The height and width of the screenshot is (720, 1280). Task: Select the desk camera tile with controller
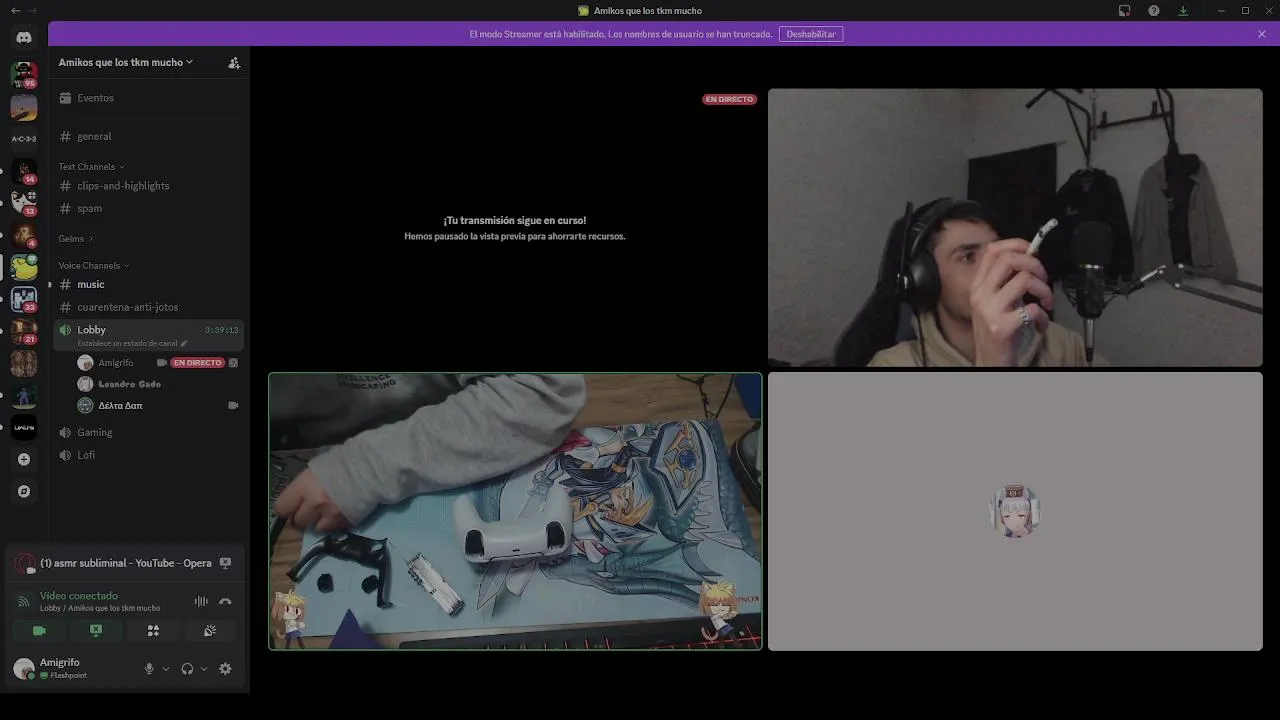pos(515,512)
